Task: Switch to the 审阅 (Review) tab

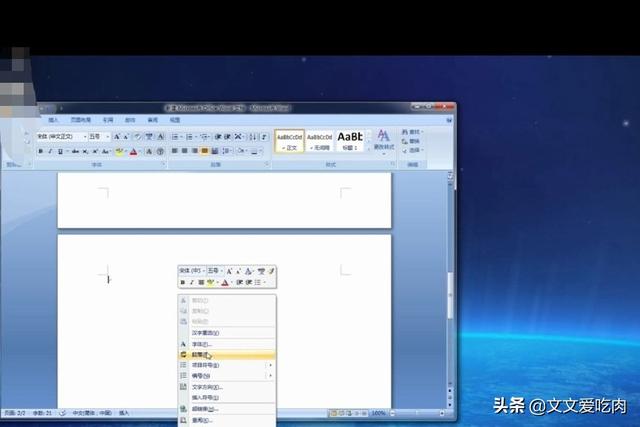Action: [152, 120]
